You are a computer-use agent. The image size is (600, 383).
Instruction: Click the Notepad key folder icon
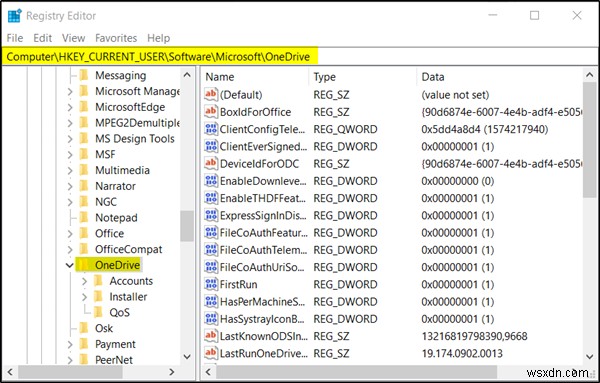84,217
